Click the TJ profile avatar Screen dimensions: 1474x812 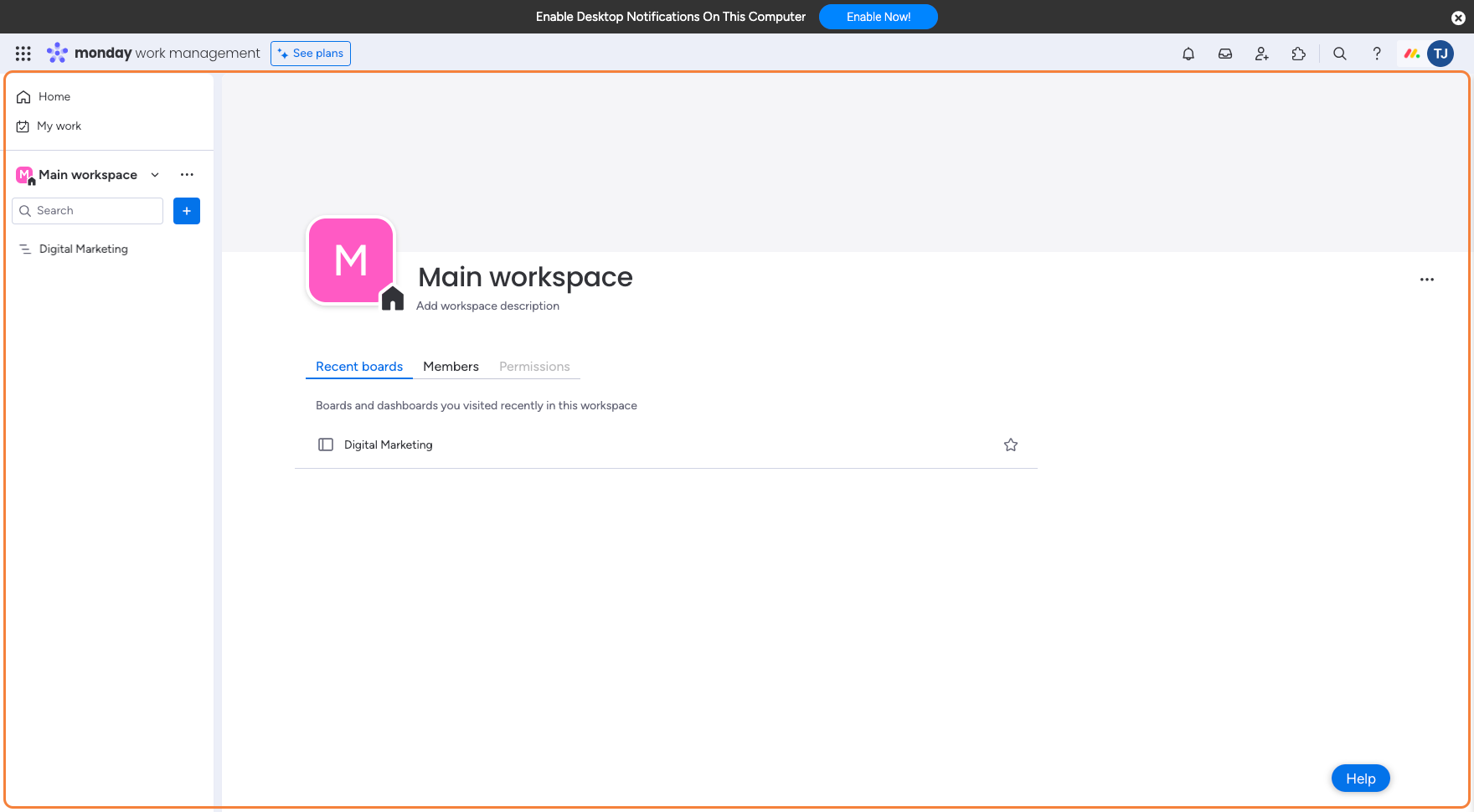[1440, 54]
